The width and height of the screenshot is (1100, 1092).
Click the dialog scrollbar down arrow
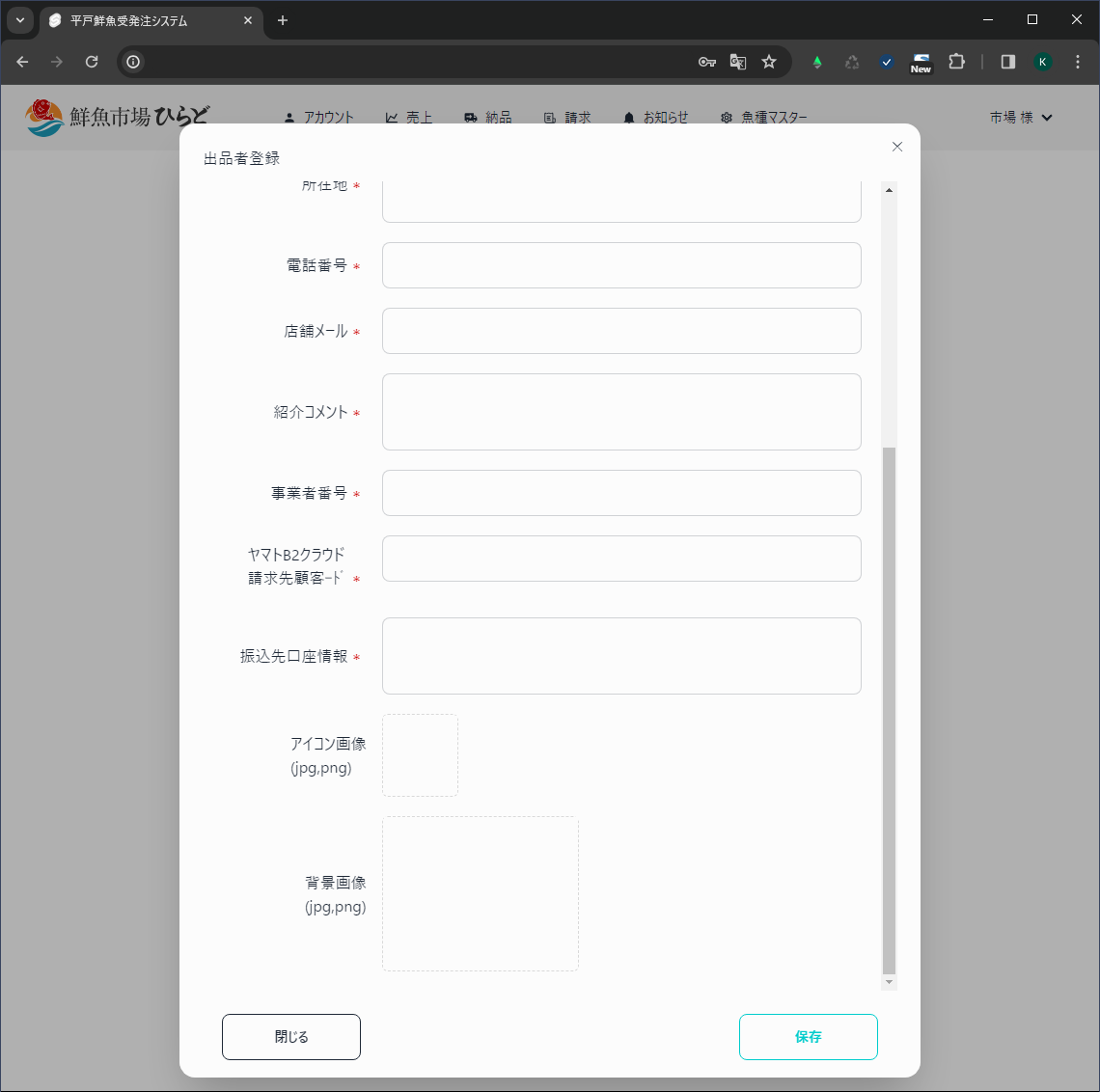tap(890, 982)
